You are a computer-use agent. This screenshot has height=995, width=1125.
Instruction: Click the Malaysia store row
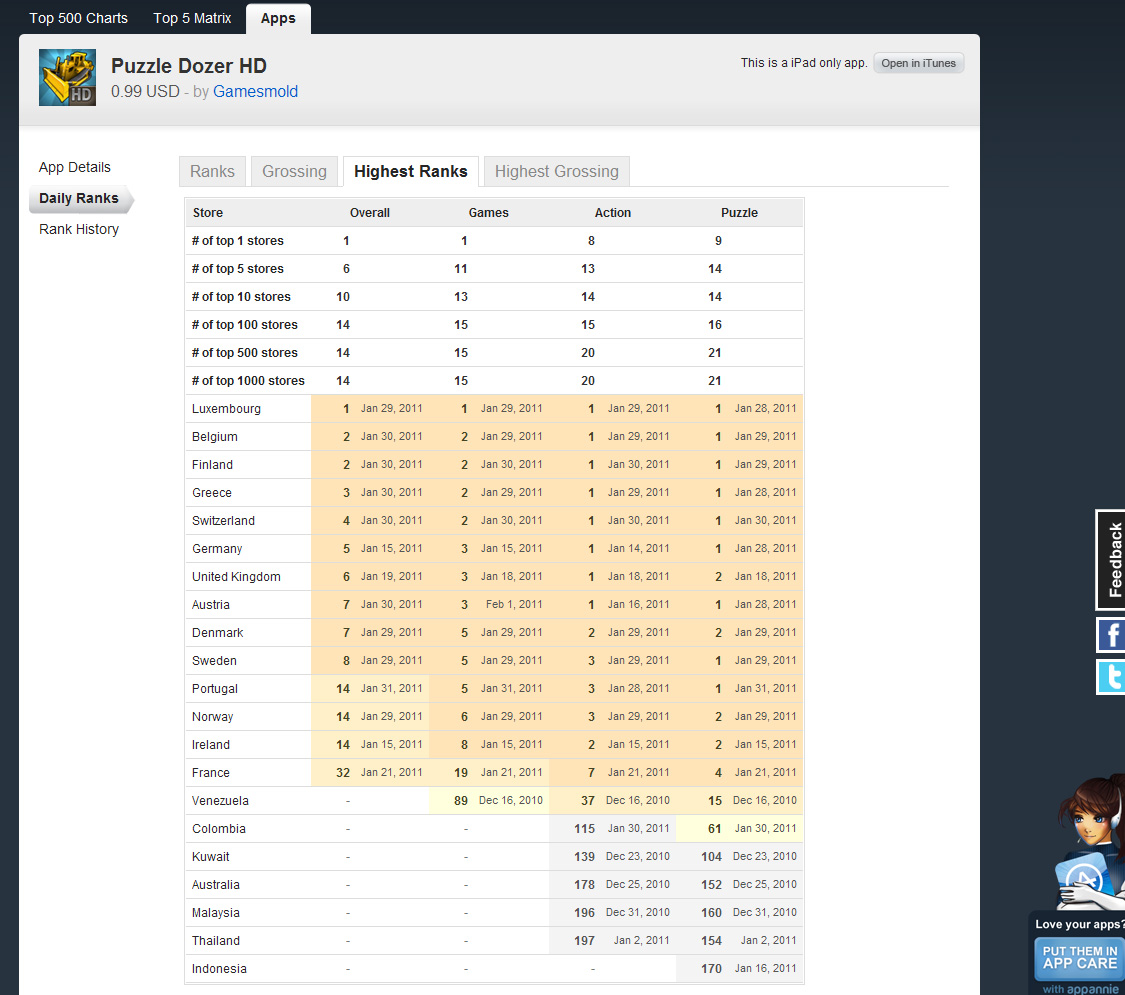coord(494,913)
